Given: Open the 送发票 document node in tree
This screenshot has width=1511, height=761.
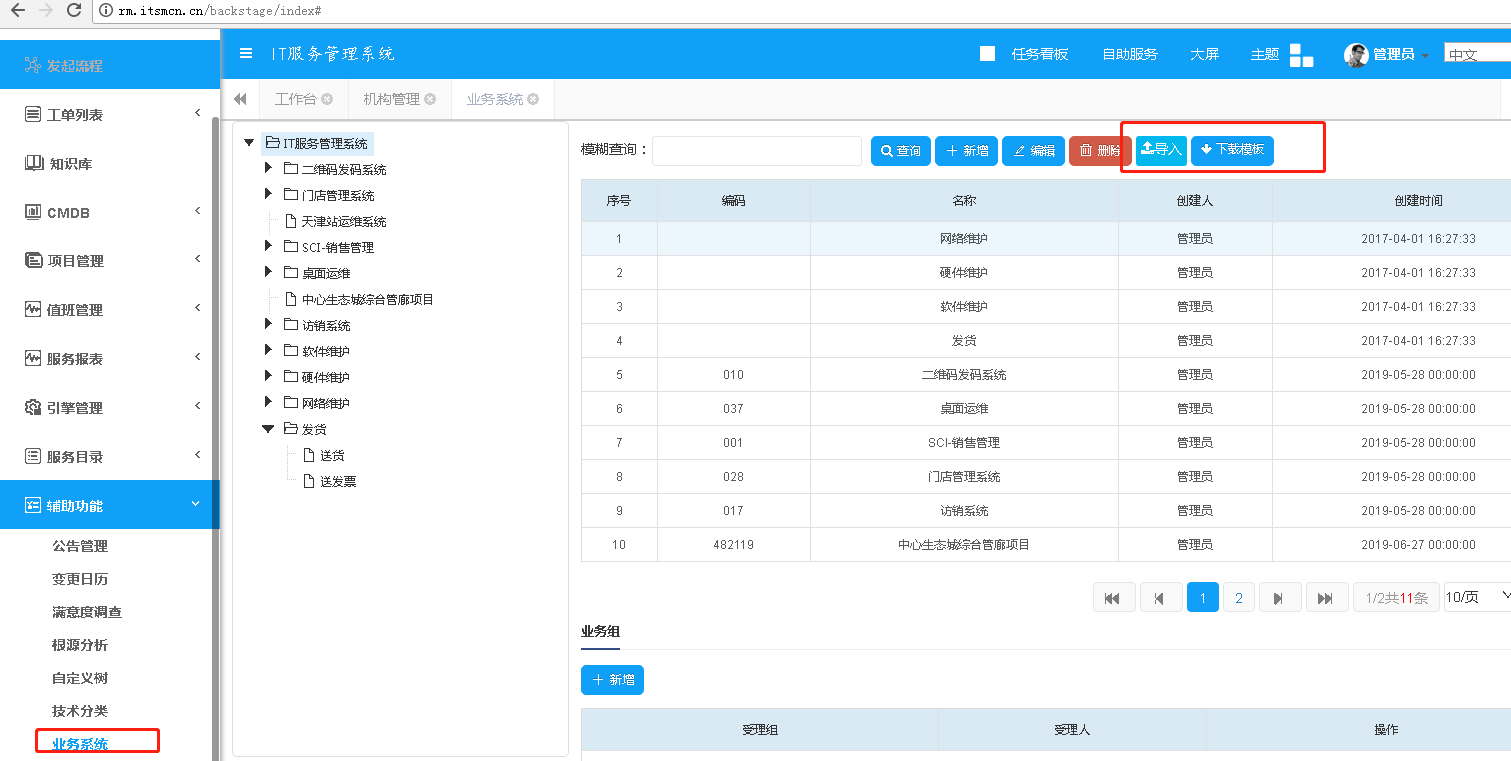Looking at the screenshot, I should tap(338, 481).
